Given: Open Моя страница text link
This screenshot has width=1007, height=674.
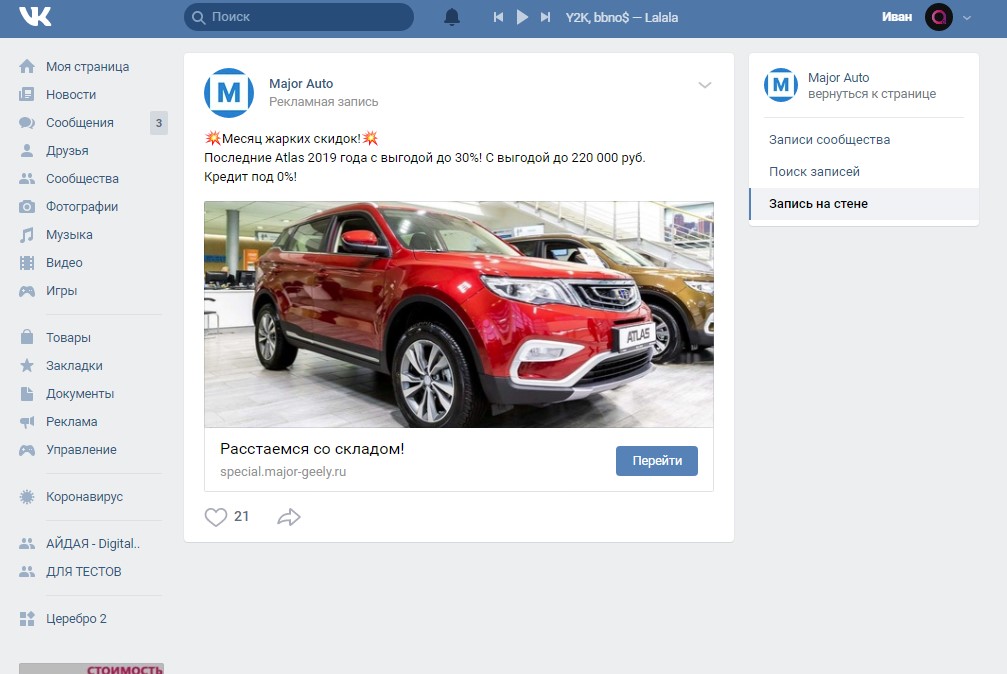Looking at the screenshot, I should pos(87,67).
